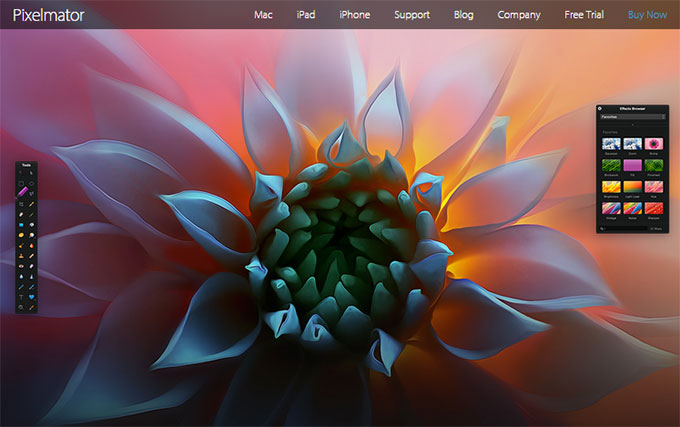
Task: Select the magnifying glass Zoom tool
Action: pos(21,307)
